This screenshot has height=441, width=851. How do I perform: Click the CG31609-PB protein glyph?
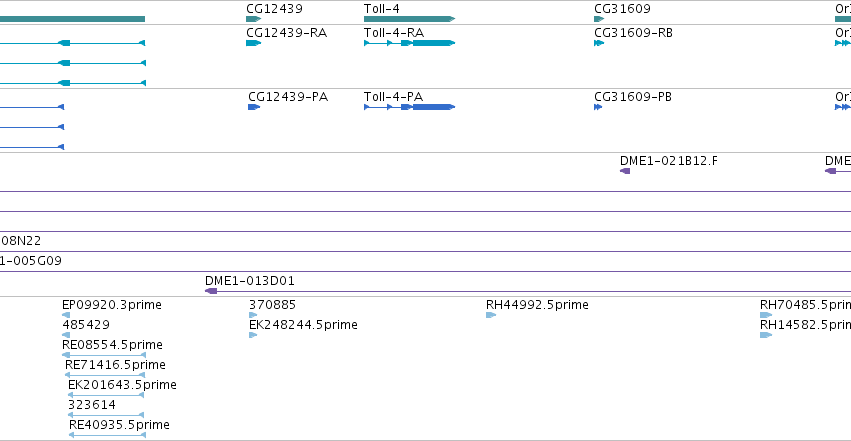coord(598,107)
